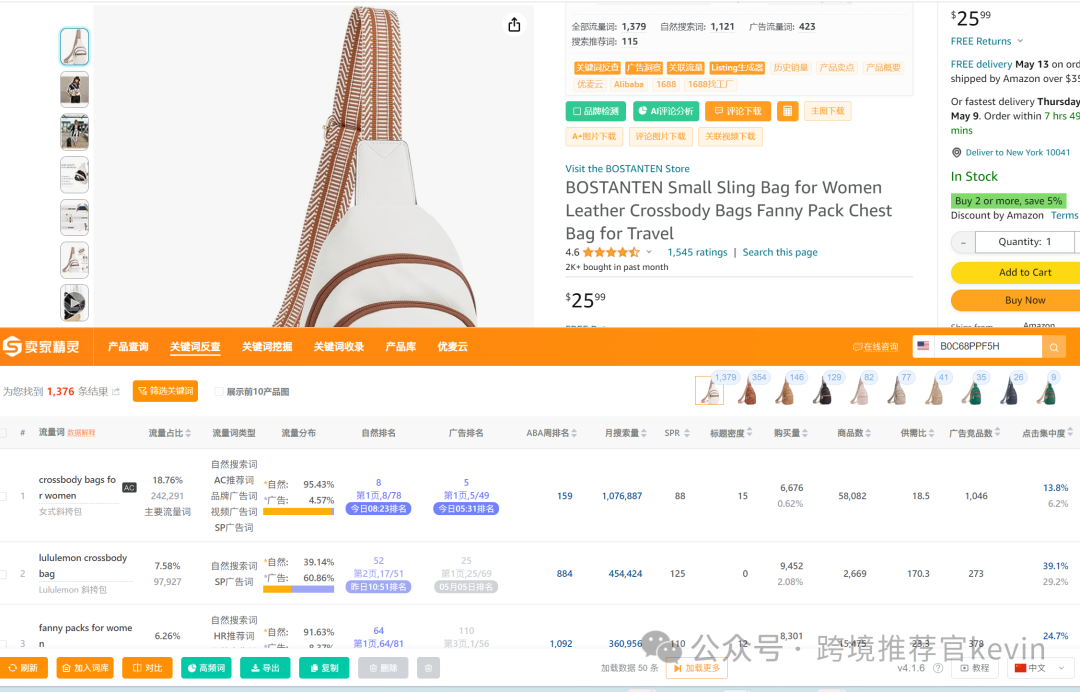Click the AC badge beside crossbody bags for women
Screen dimensions: 1080x692
tap(129, 487)
